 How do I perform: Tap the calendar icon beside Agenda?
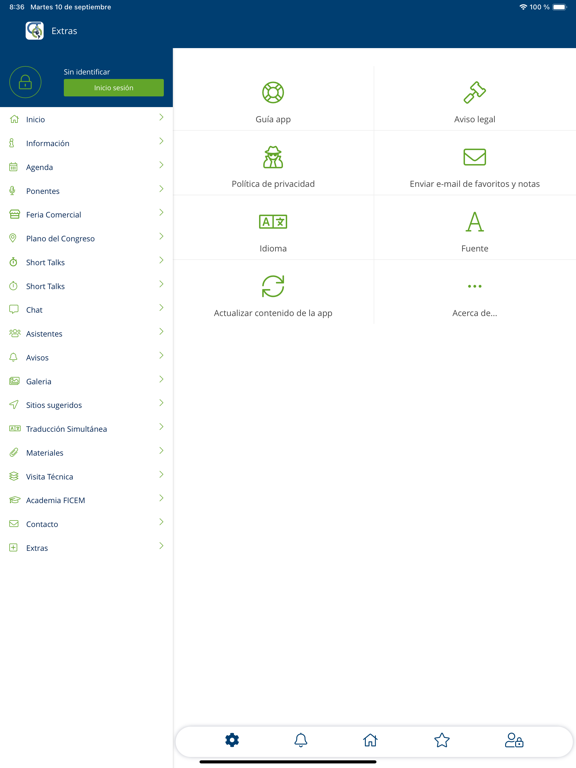pos(14,167)
